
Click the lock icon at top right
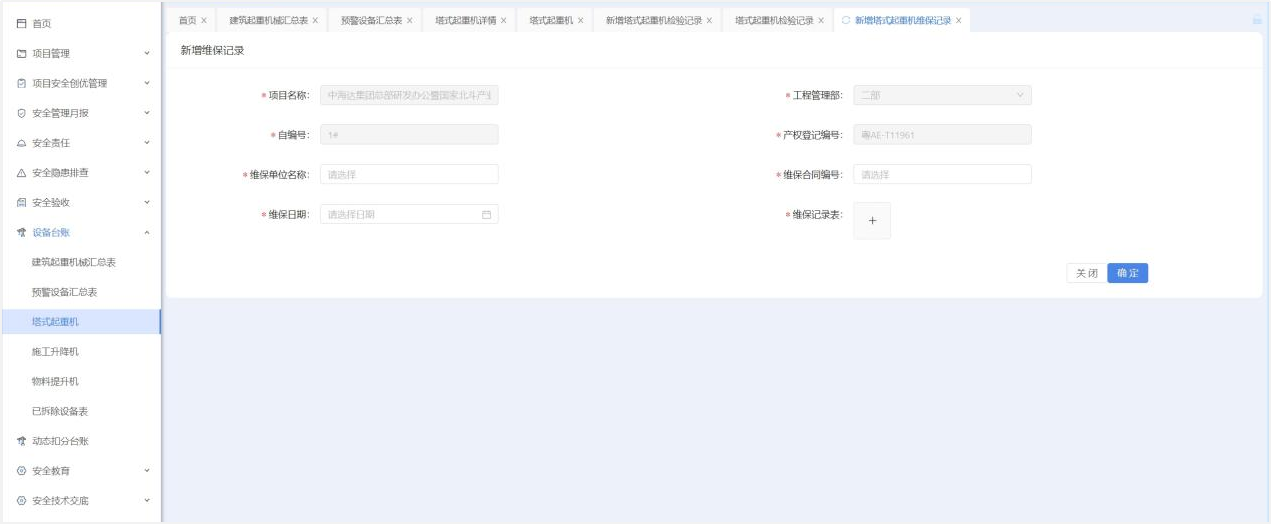point(1256,20)
